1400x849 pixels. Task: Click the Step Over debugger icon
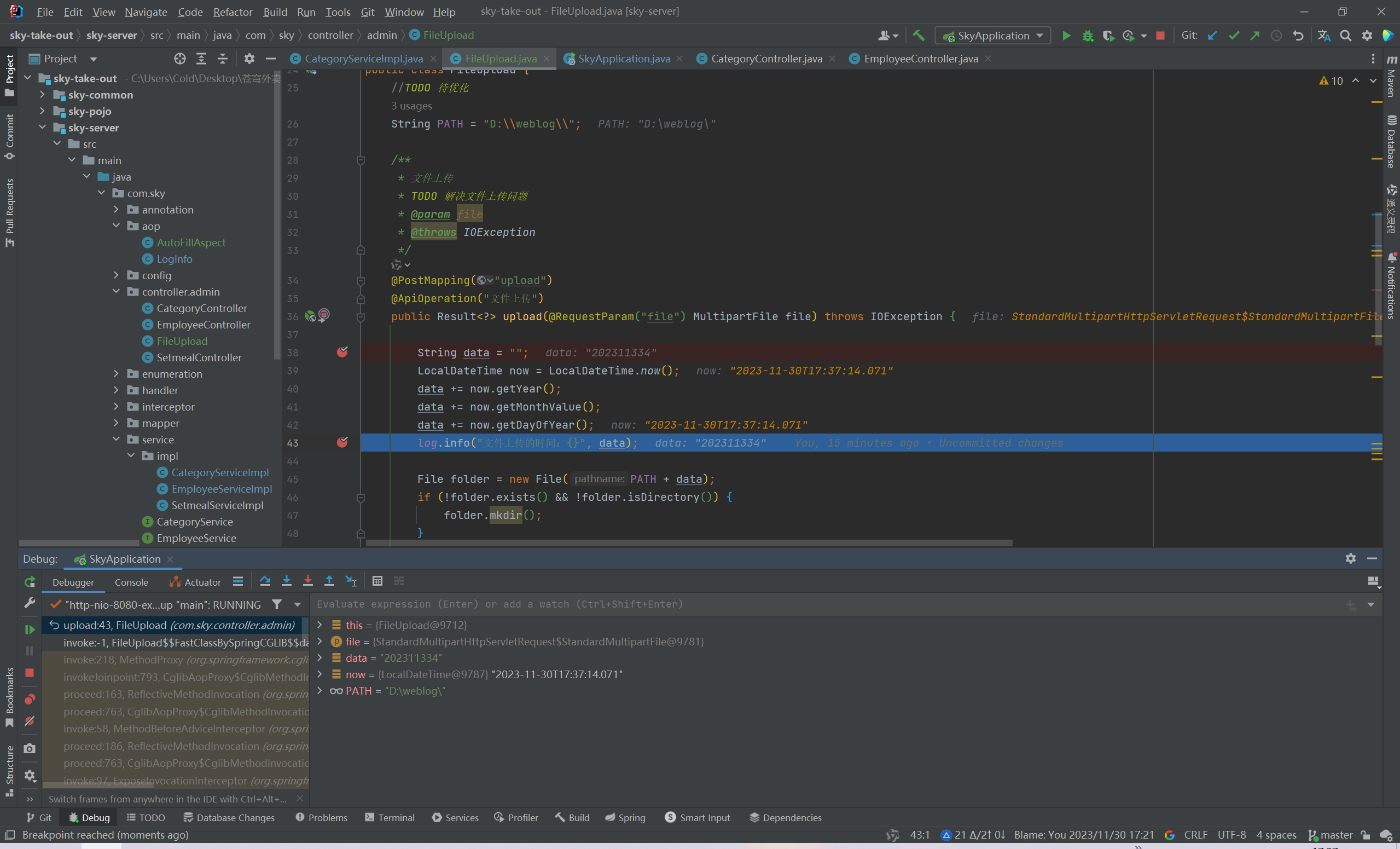click(265, 581)
